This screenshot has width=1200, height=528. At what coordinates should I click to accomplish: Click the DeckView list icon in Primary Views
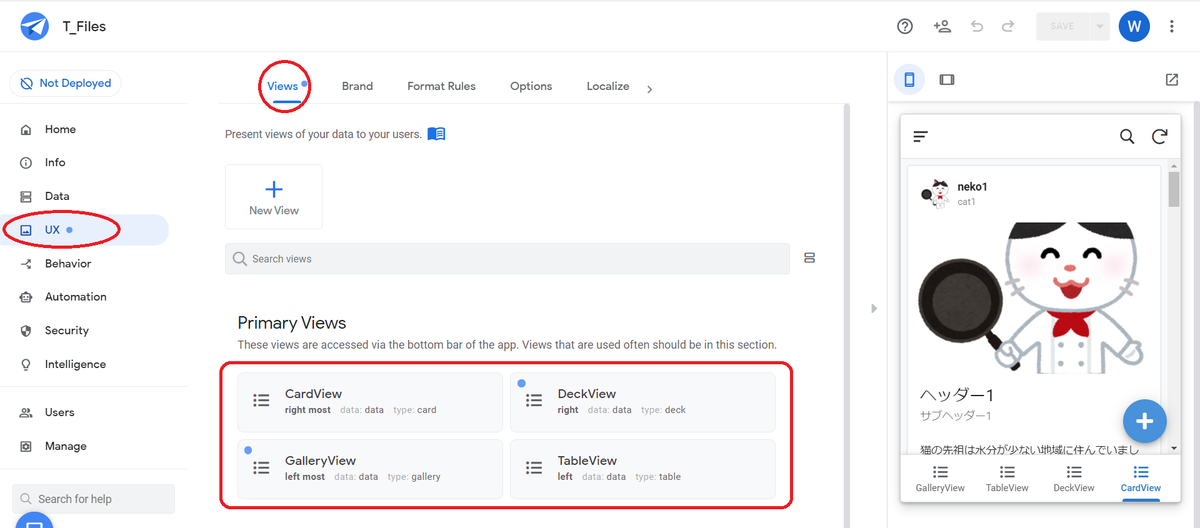coord(534,400)
